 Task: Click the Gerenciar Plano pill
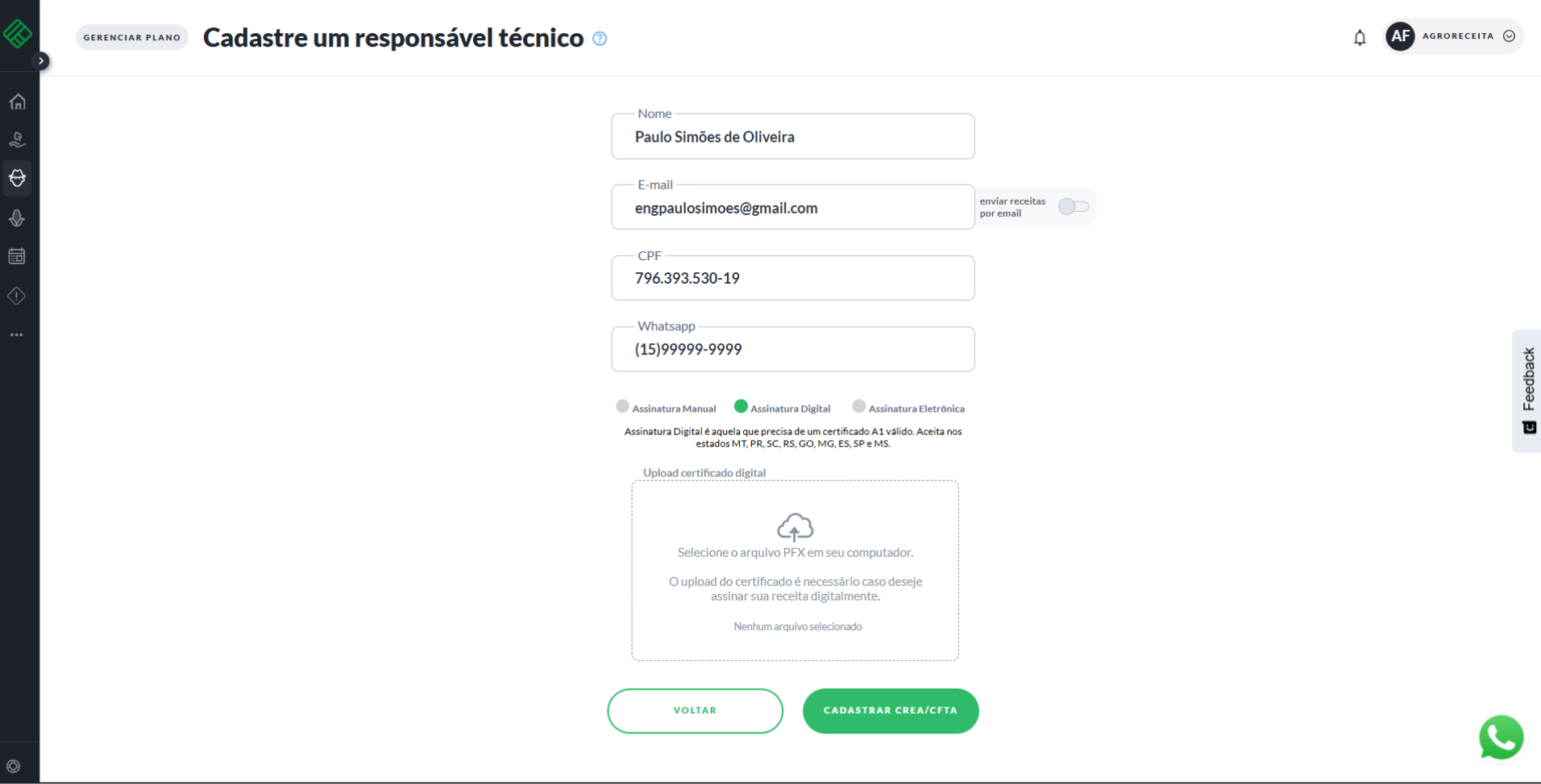point(132,37)
